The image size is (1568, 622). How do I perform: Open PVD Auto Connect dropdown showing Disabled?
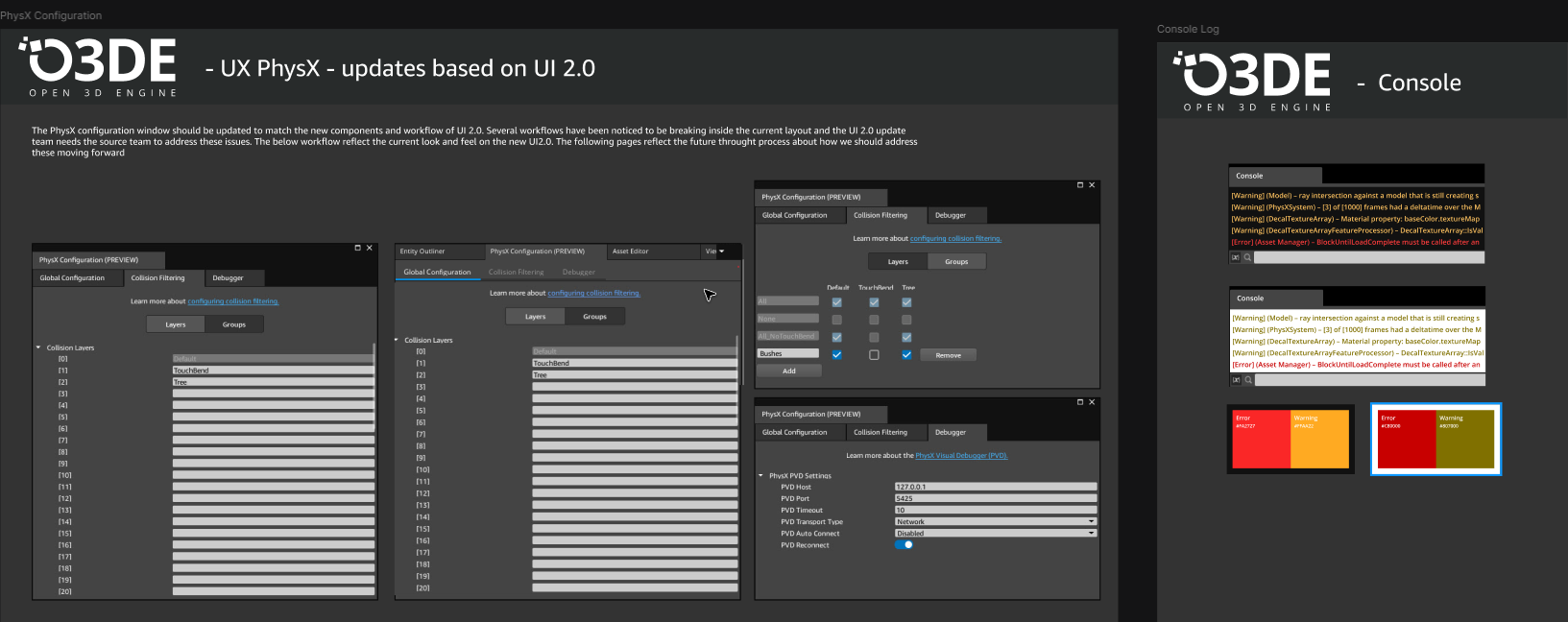coord(996,533)
